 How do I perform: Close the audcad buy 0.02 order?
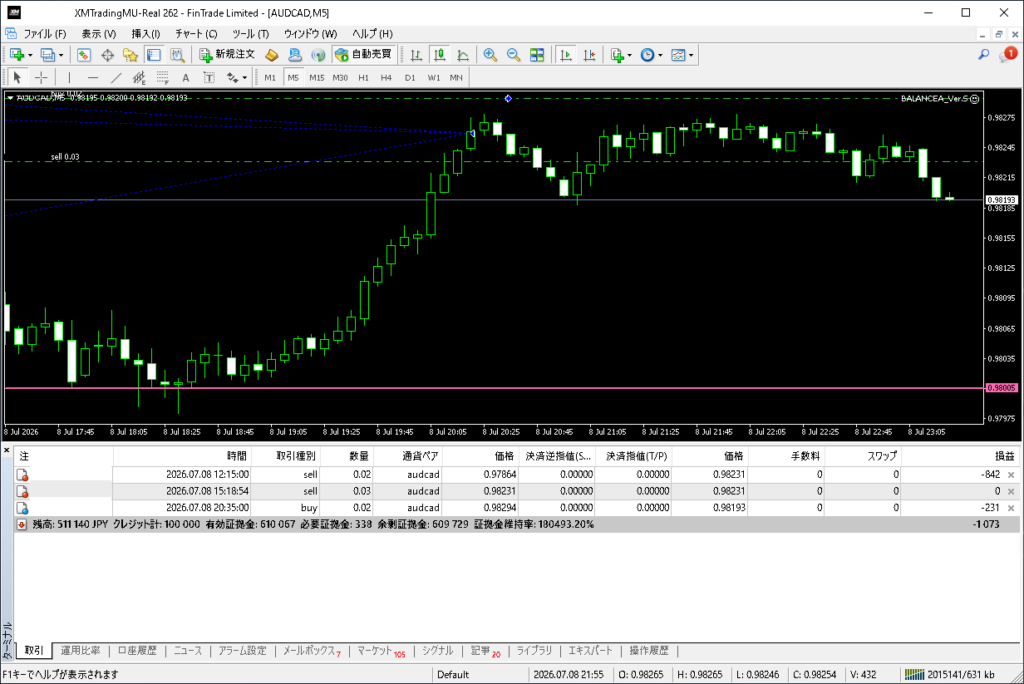coord(1011,508)
